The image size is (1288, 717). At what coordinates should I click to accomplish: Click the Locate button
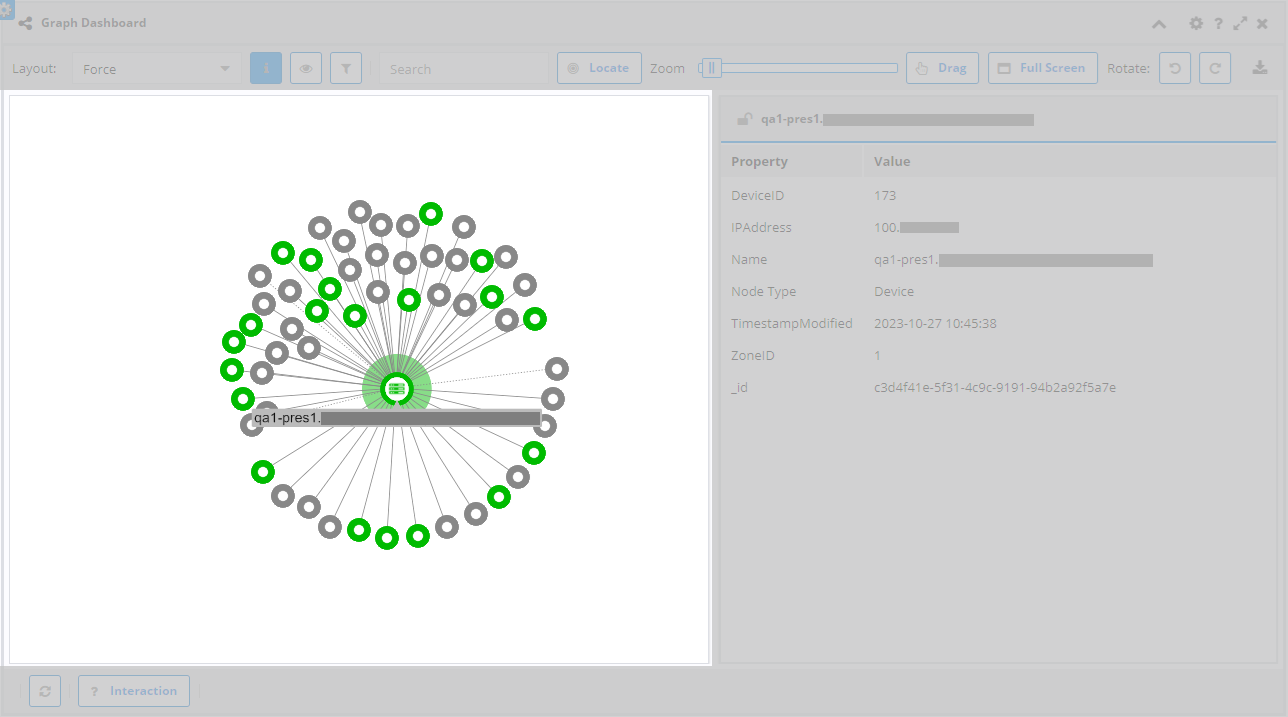pyautogui.click(x=599, y=67)
